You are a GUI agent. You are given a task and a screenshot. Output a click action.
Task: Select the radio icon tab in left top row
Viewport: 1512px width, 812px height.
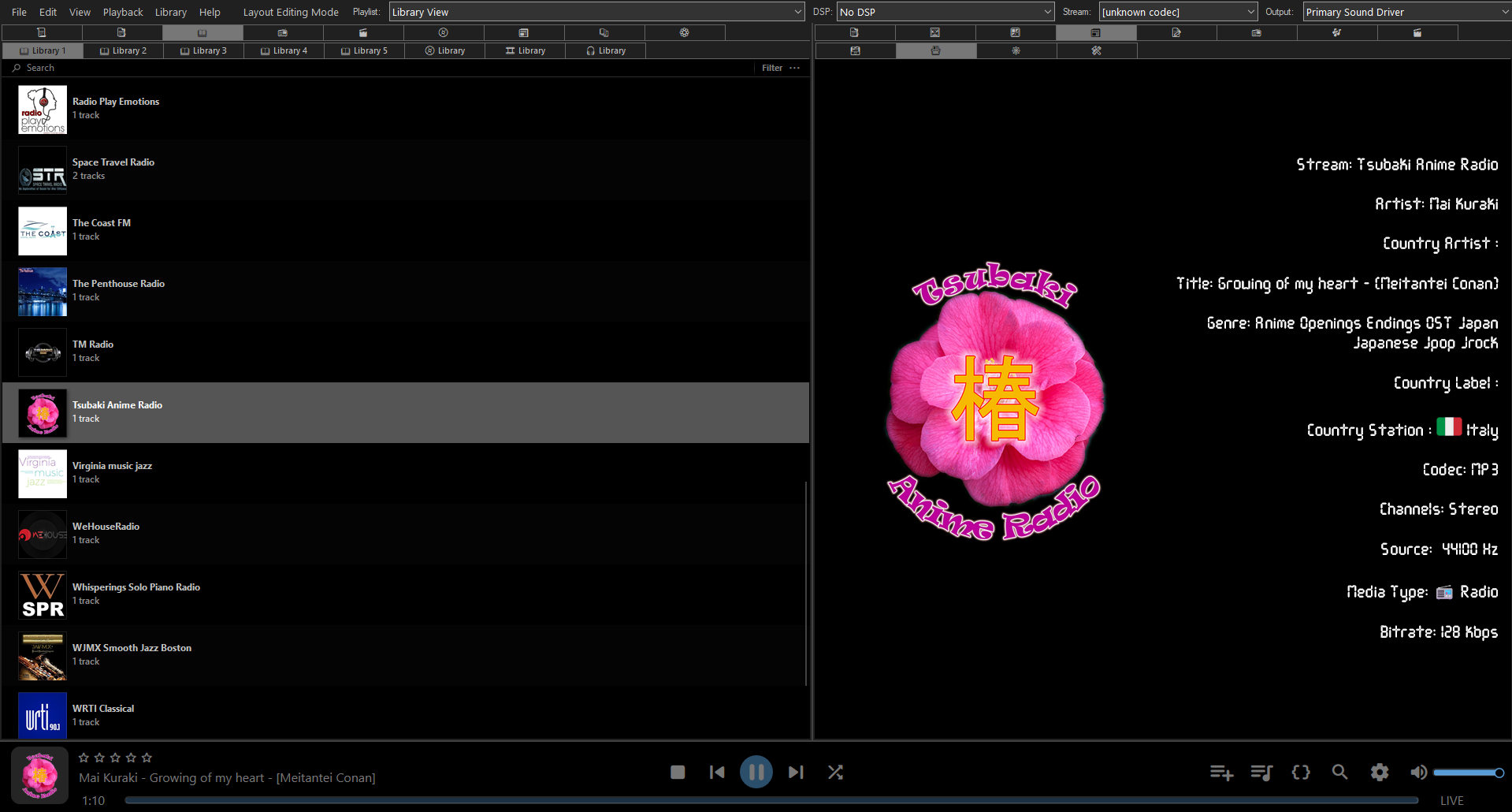tap(283, 32)
